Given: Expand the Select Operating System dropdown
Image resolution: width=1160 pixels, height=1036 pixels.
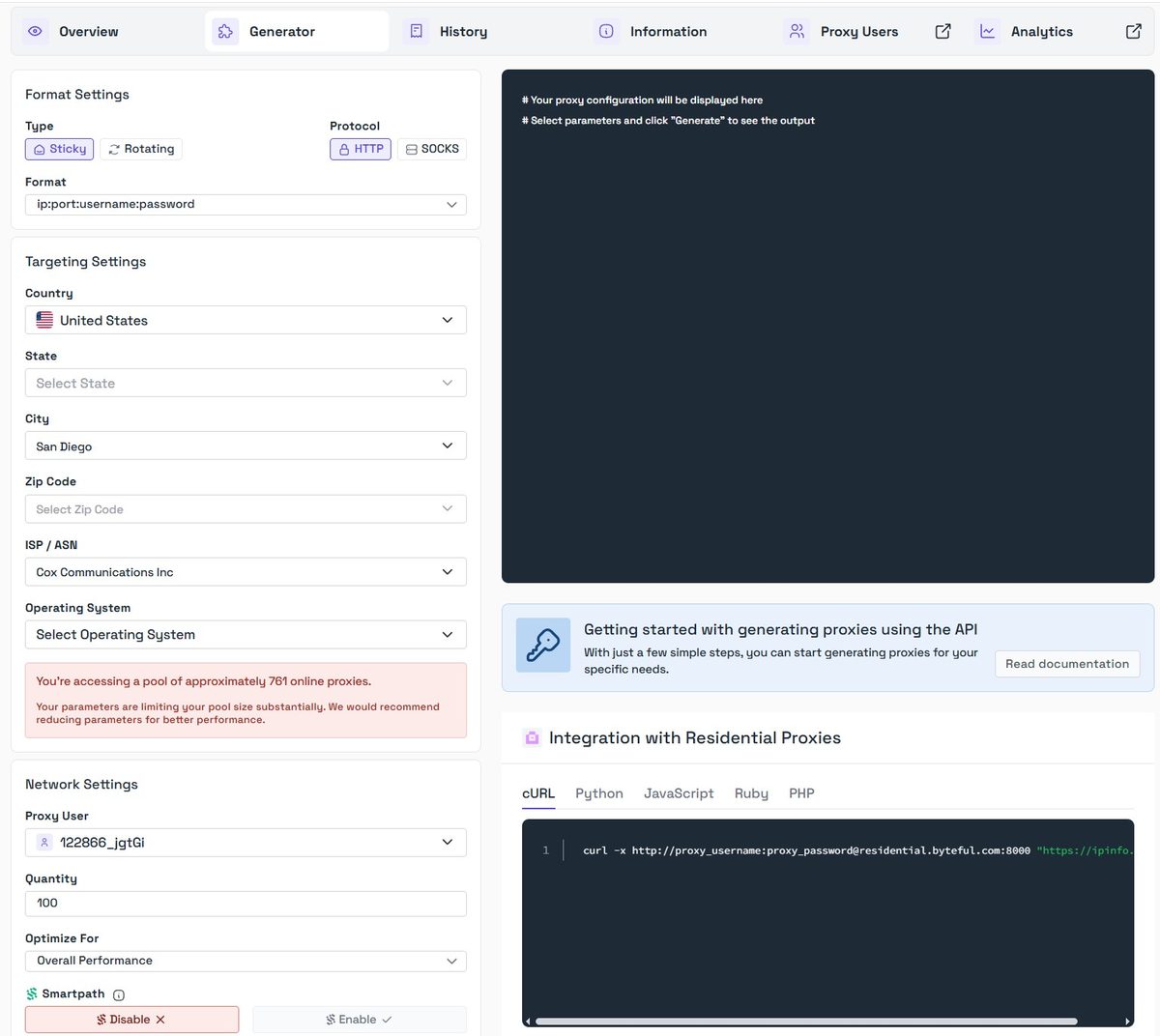Looking at the screenshot, I should click(x=246, y=634).
